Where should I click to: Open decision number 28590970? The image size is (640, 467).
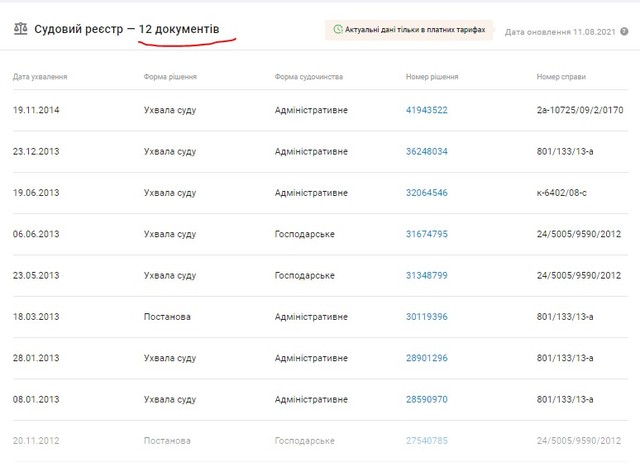(426, 399)
